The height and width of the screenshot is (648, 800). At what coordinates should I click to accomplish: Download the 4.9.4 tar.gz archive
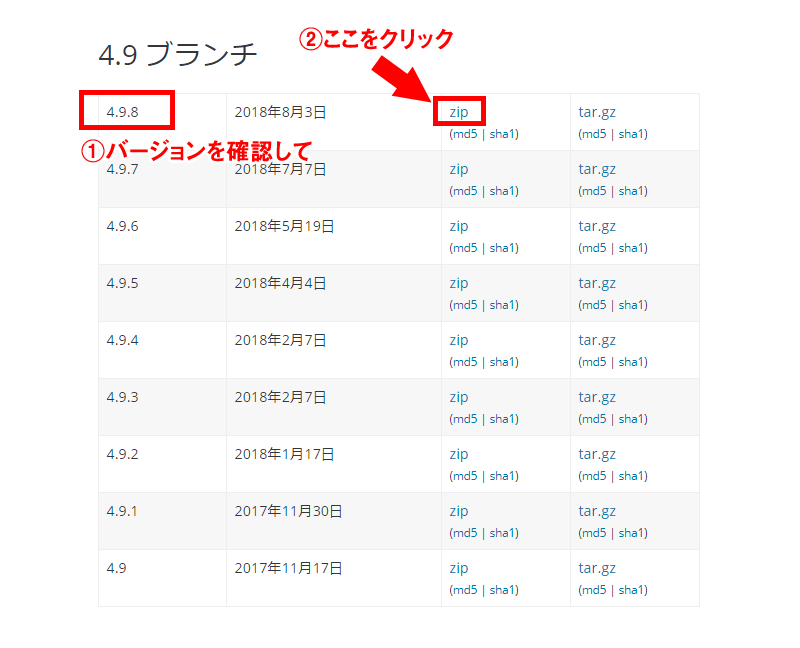(x=597, y=340)
